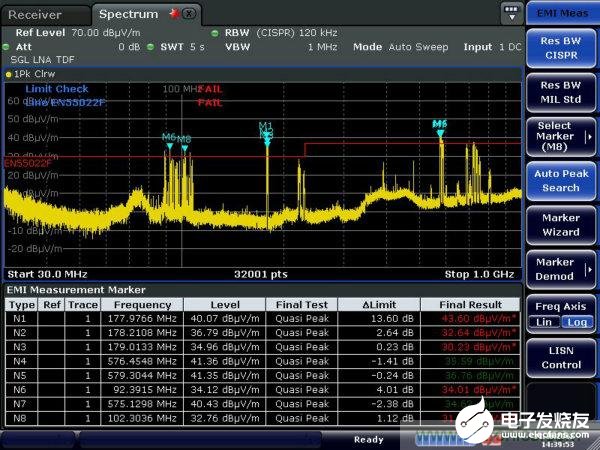The height and width of the screenshot is (450, 600).
Task: Click the yellow 1Pk Clrw trace indicator
Action: click(x=29, y=74)
